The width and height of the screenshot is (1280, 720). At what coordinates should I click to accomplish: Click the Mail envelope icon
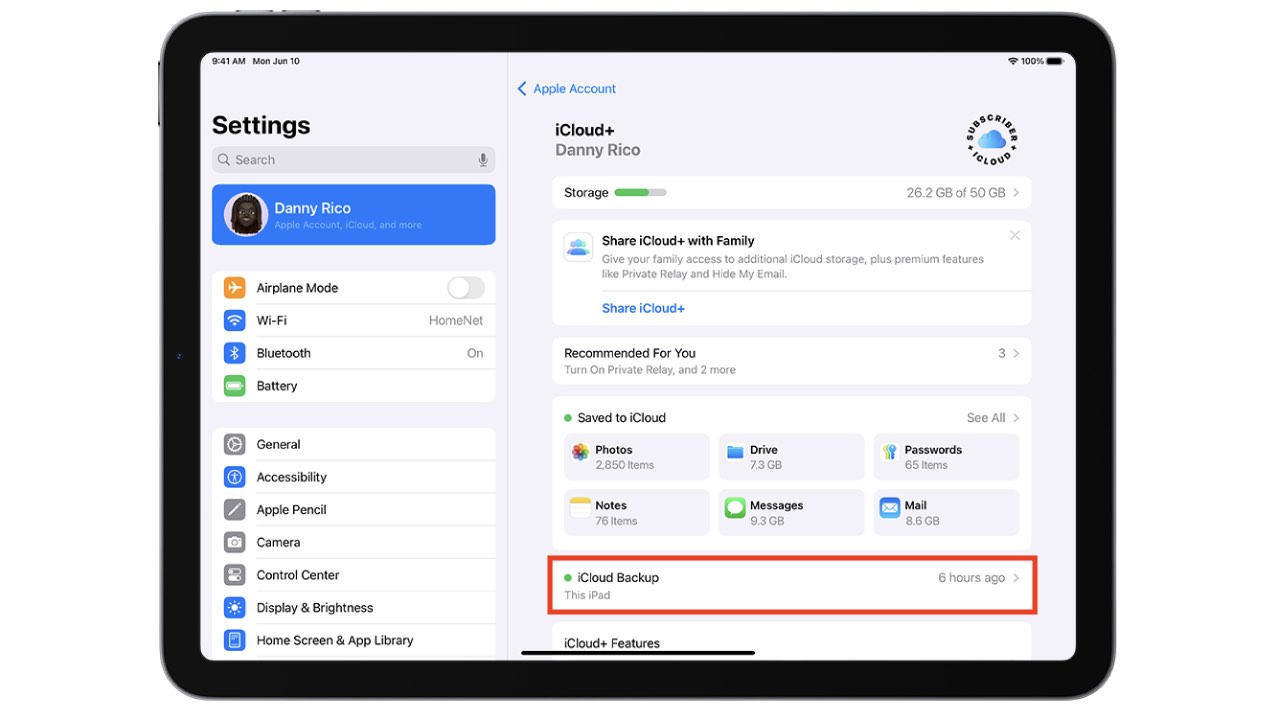point(889,508)
